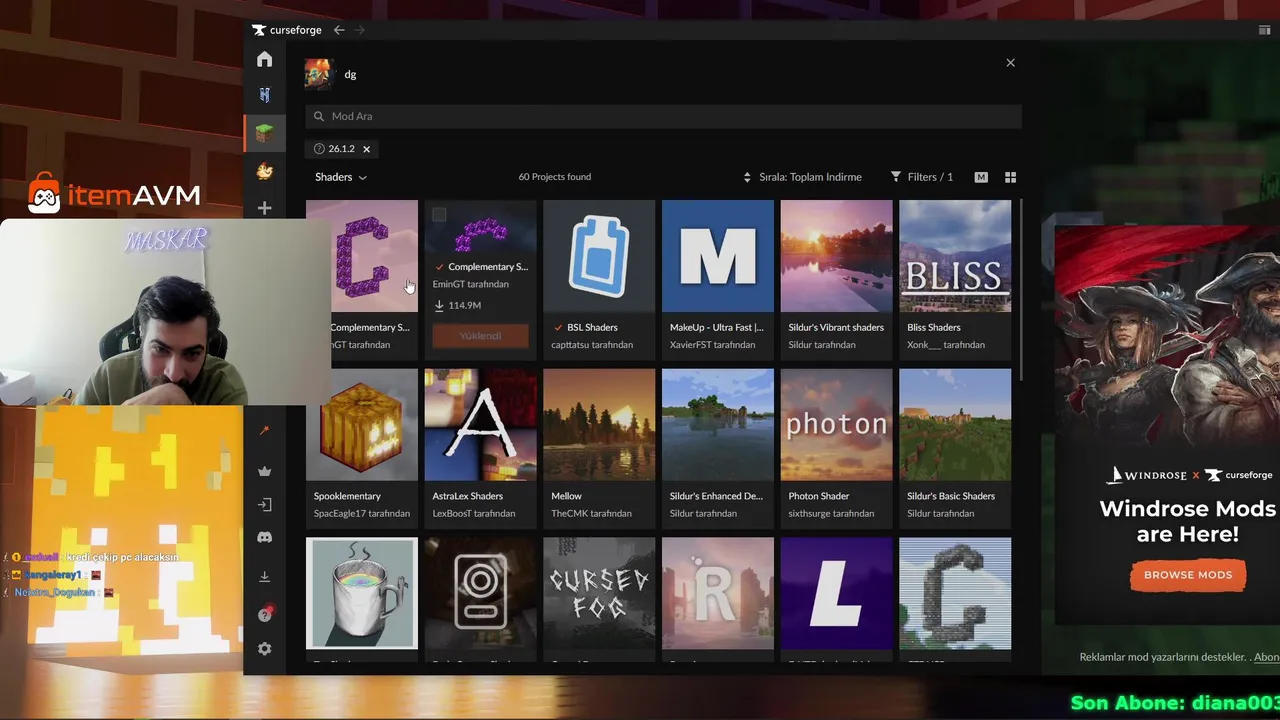Viewport: 1280px width, 720px height.
Task: Click into the Mod Ara search field
Action: tap(664, 116)
